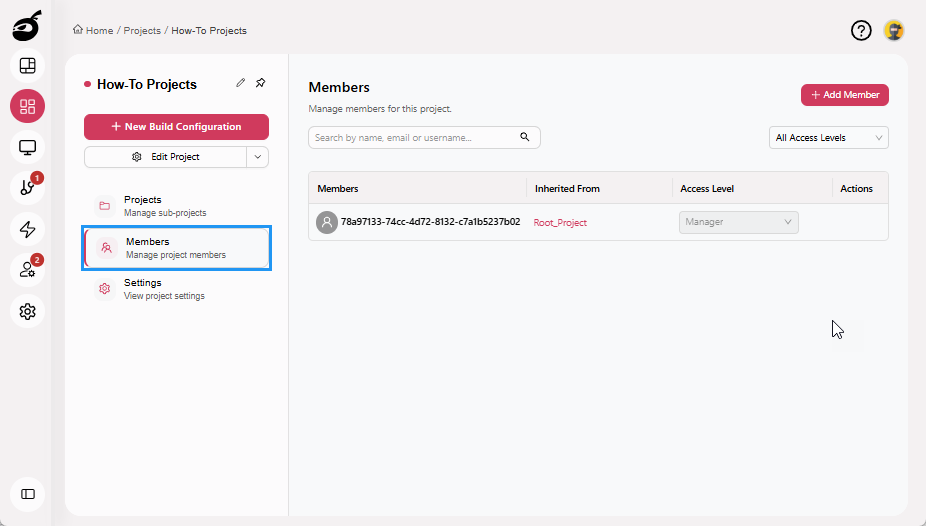926x526 pixels.
Task: Click the member search input field
Action: pos(424,138)
